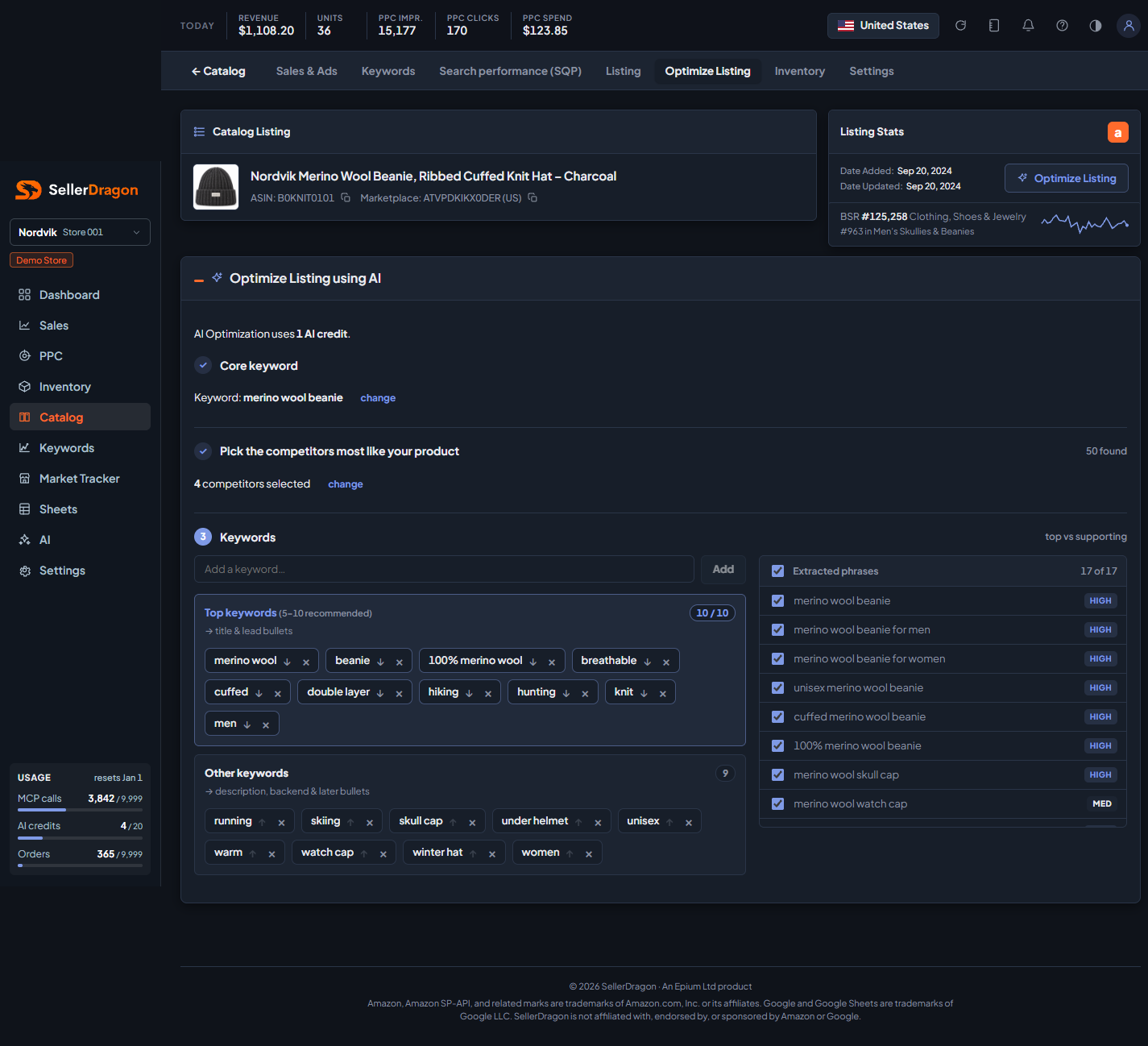This screenshot has width=1148, height=1046.
Task: Open the notifications bell icon
Action: tap(1028, 26)
